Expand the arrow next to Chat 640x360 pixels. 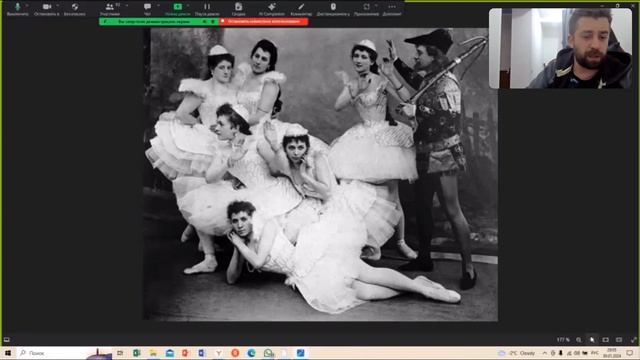[158, 6]
